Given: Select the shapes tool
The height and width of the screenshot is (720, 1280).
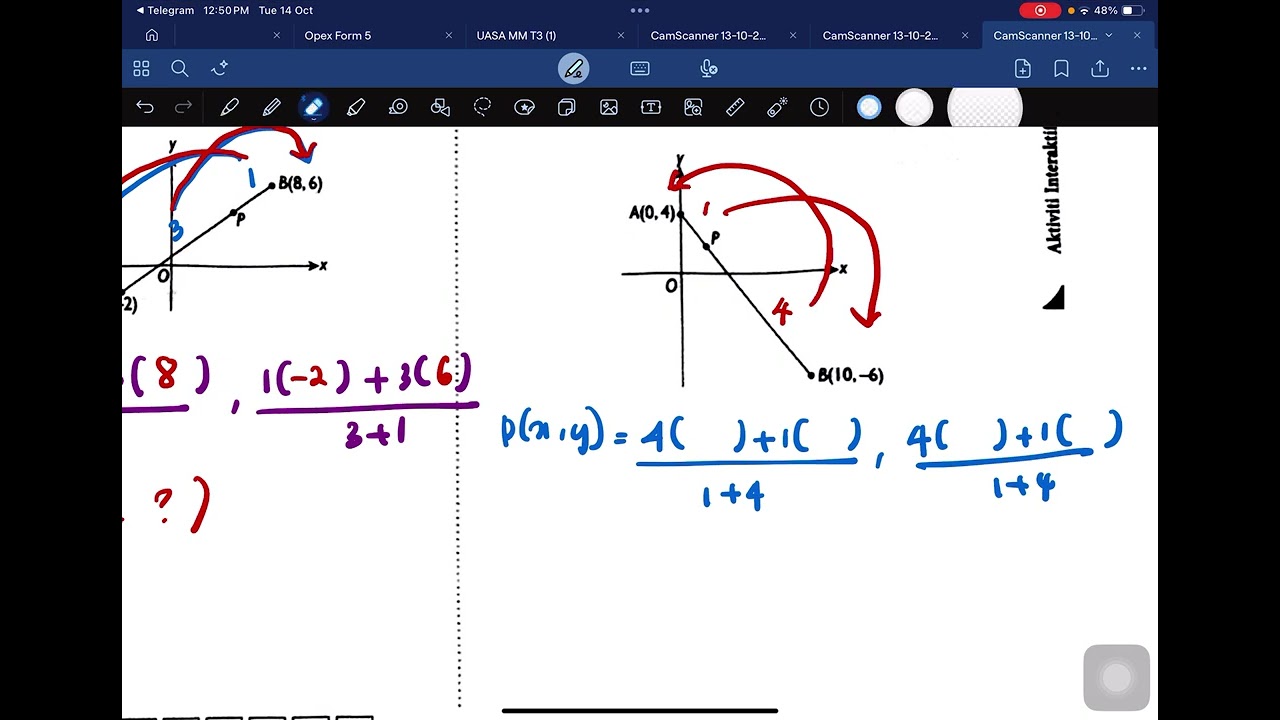Looking at the screenshot, I should point(440,107).
